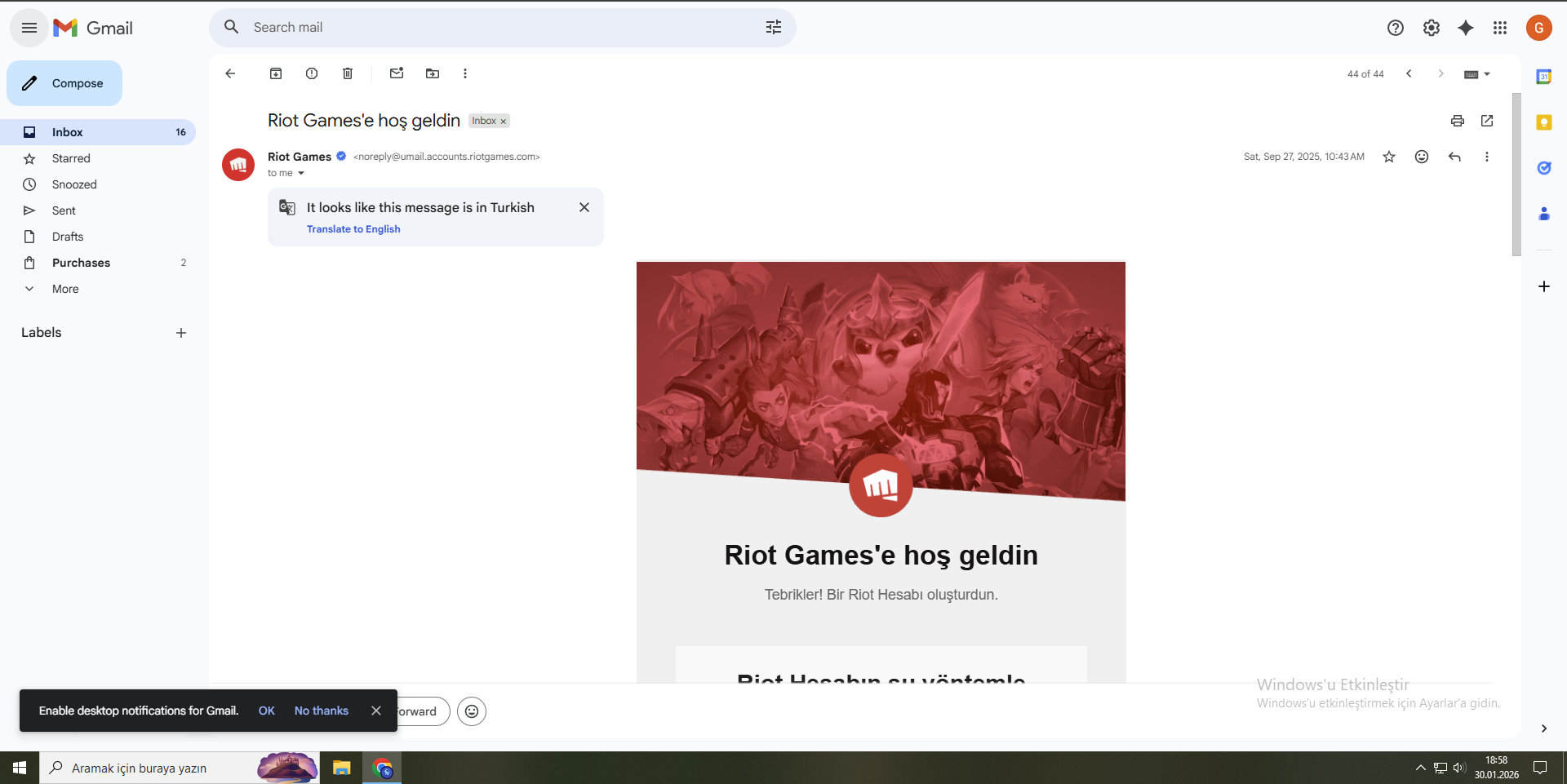
Task: Open Purchases category
Action: (98, 263)
